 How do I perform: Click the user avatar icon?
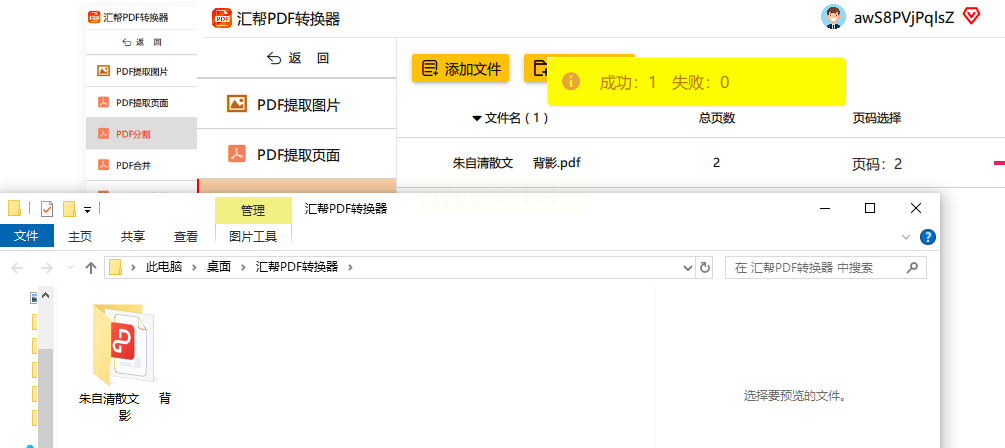(833, 17)
